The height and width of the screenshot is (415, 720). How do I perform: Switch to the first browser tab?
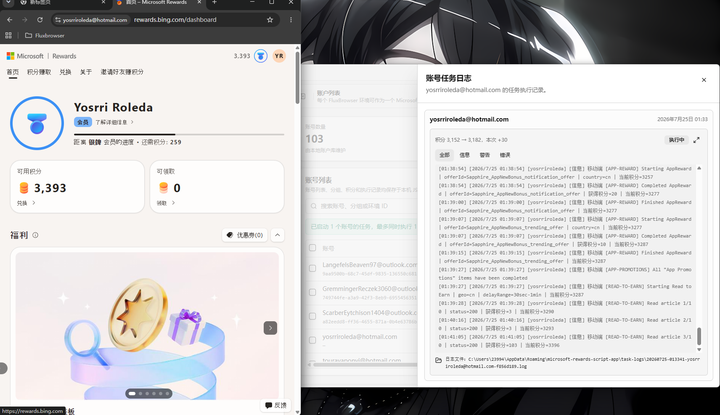(x=63, y=2)
